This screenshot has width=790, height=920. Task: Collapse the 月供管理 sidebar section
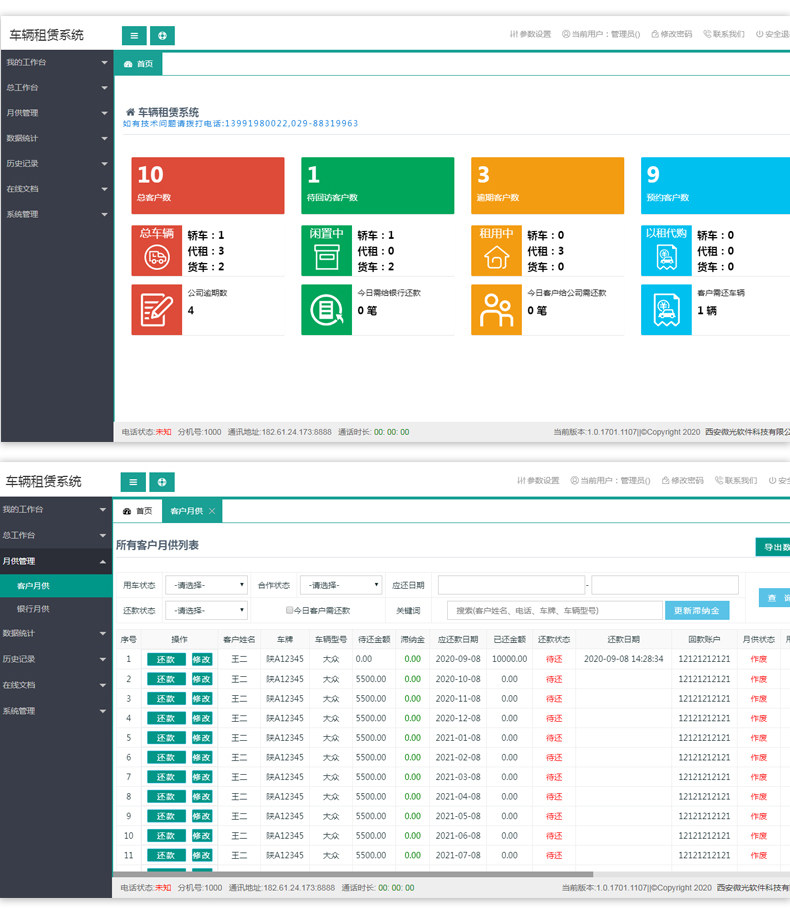[x=56, y=562]
